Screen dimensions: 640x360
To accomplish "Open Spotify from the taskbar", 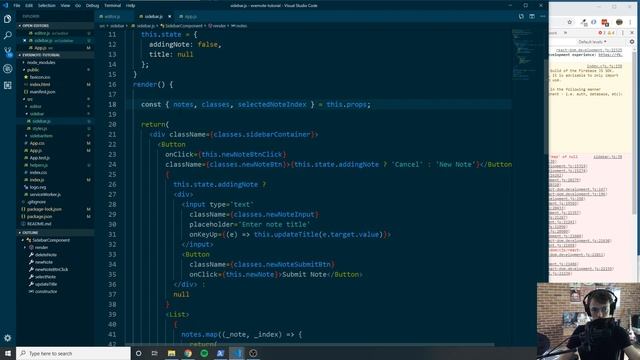I will click(204, 353).
